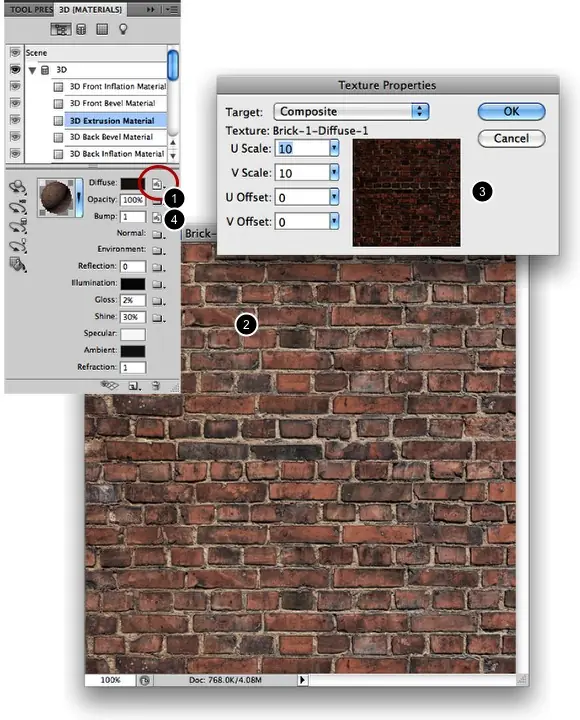Switch to the Tool Presets tab
The image size is (580, 720).
coord(30,9)
